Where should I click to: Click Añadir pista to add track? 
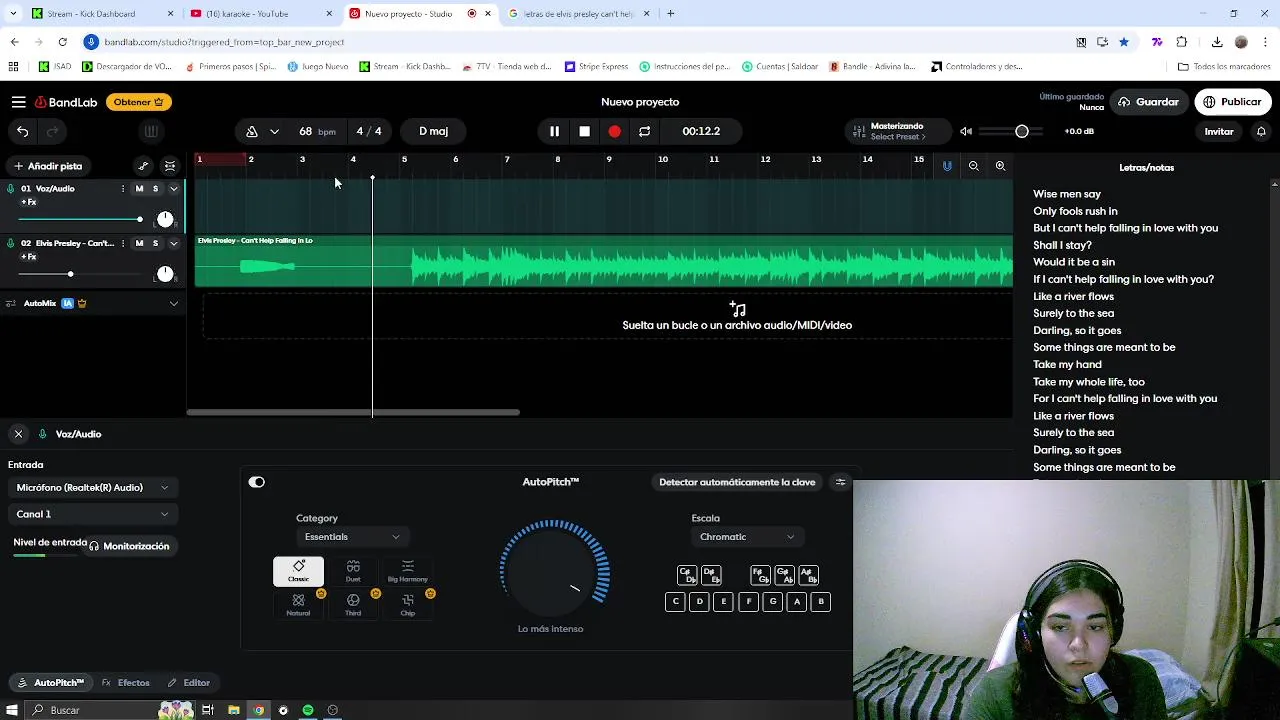pyautogui.click(x=48, y=166)
